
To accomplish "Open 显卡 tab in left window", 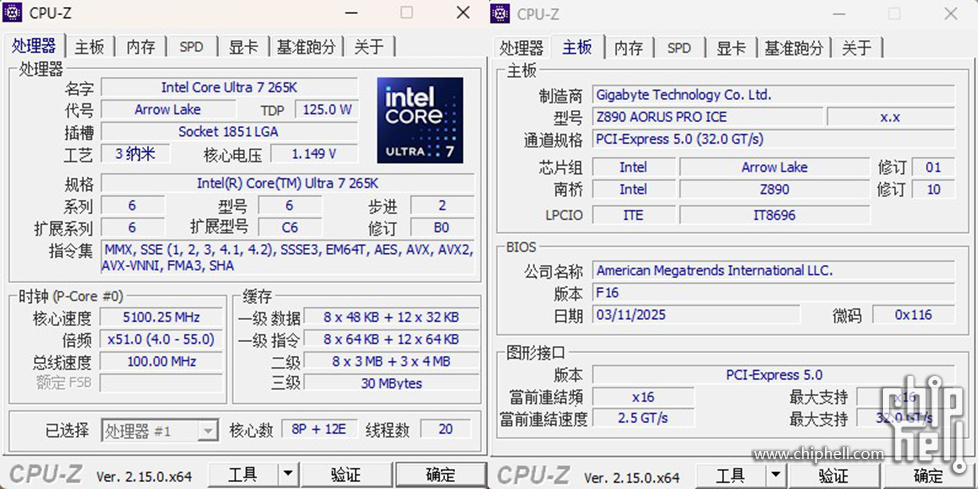I will point(243,47).
